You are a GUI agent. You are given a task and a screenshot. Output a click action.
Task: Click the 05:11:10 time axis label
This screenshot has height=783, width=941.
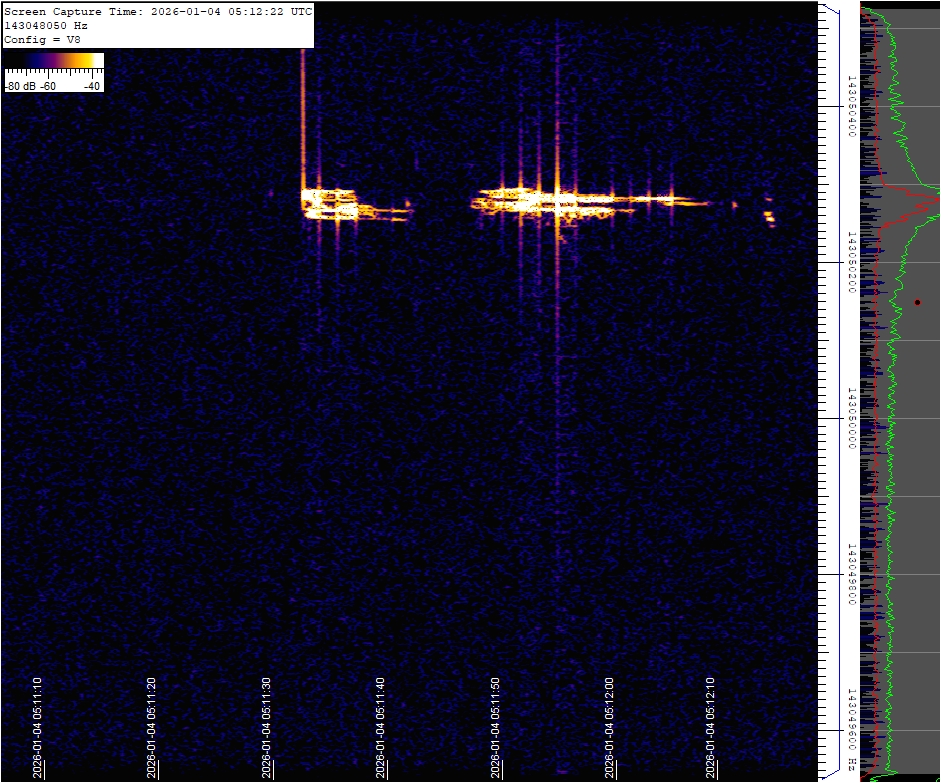(x=38, y=727)
